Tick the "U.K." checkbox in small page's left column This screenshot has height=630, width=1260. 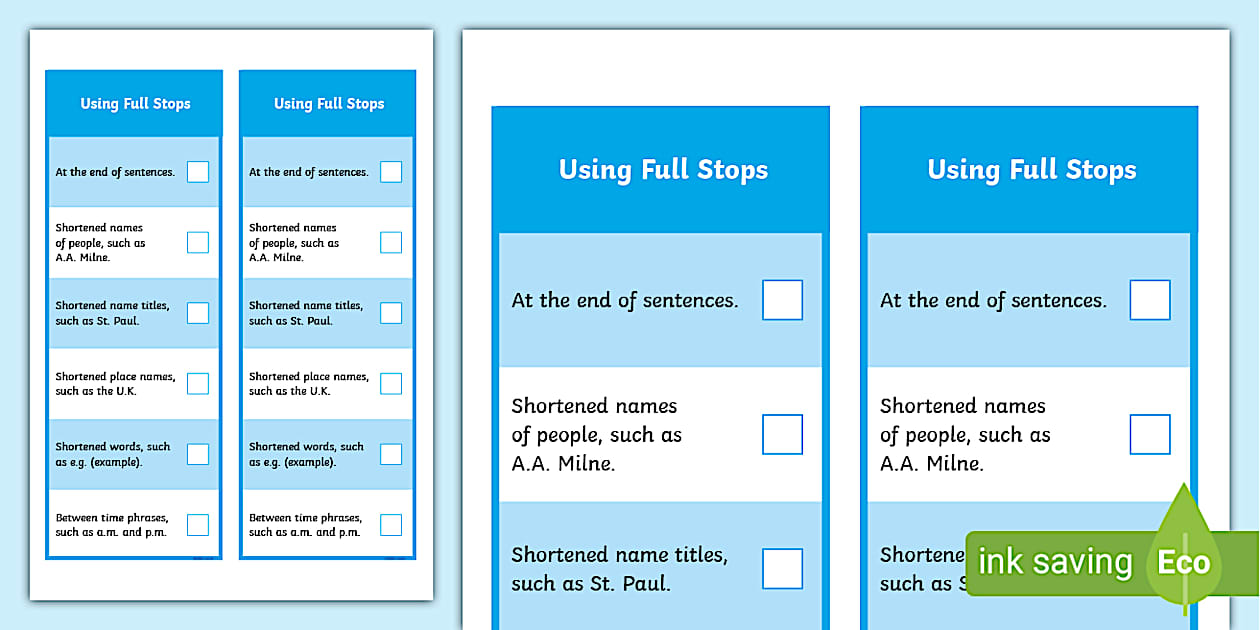(198, 384)
